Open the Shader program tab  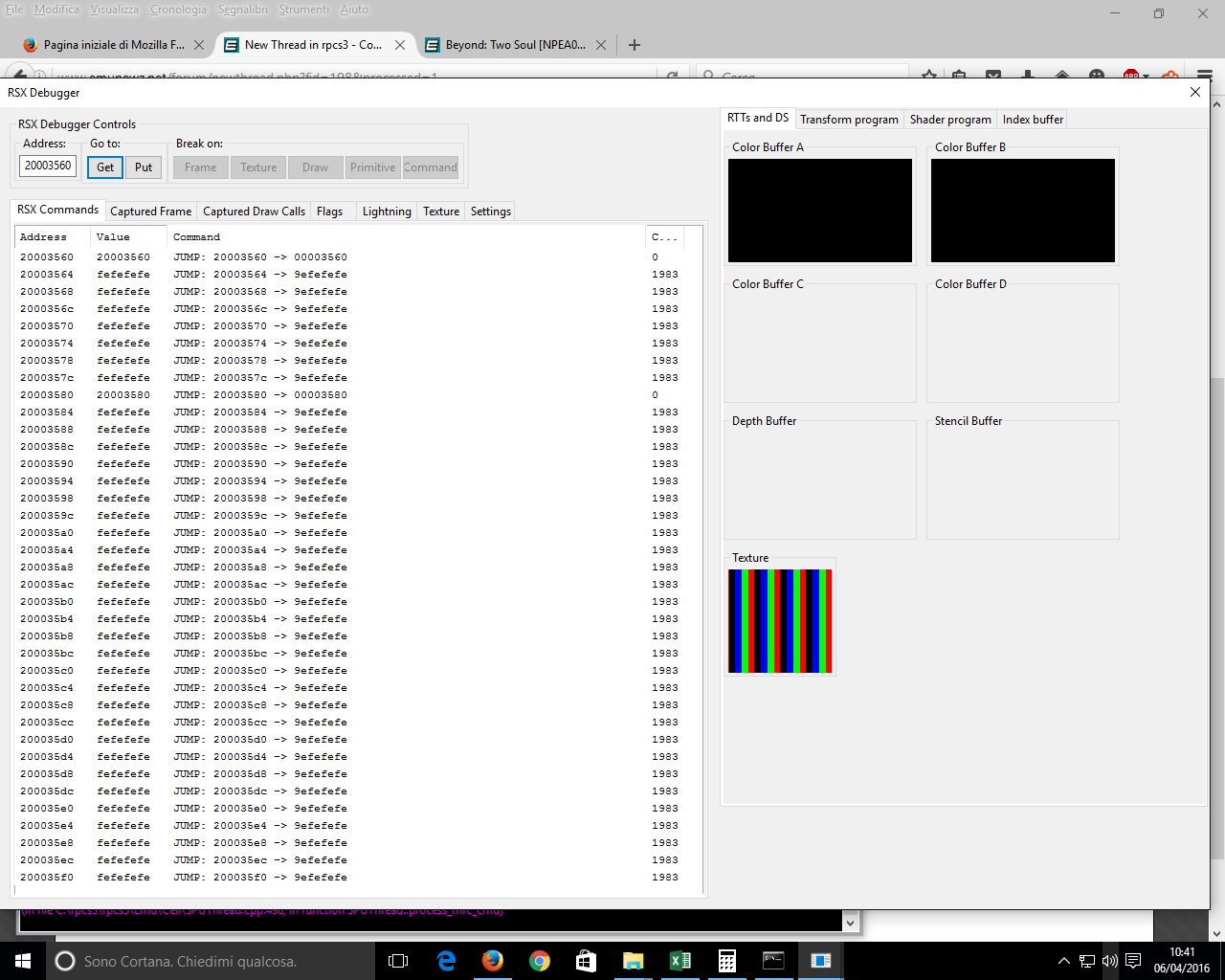(x=949, y=120)
